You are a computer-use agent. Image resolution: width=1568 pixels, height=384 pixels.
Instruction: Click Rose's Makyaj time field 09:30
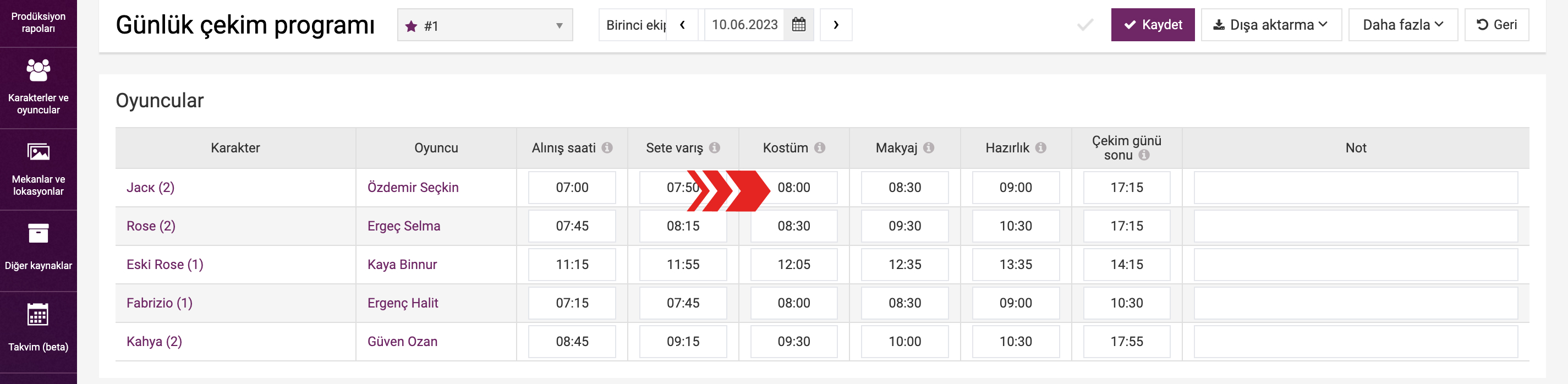[x=904, y=226]
